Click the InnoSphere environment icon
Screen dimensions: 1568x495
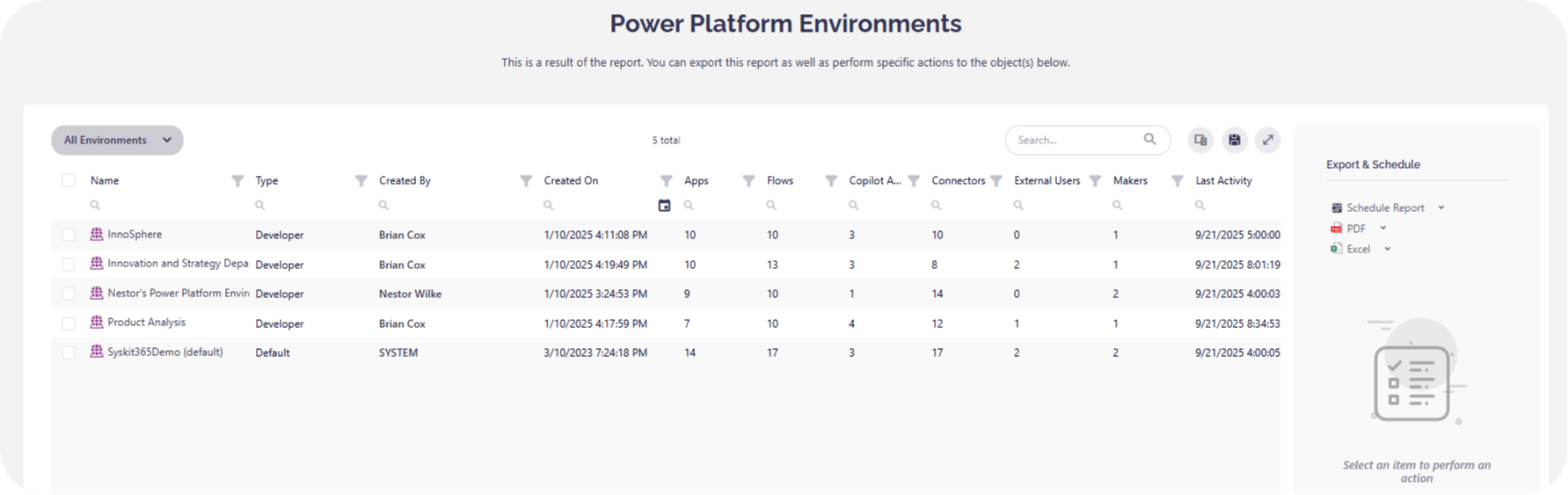pyautogui.click(x=97, y=234)
